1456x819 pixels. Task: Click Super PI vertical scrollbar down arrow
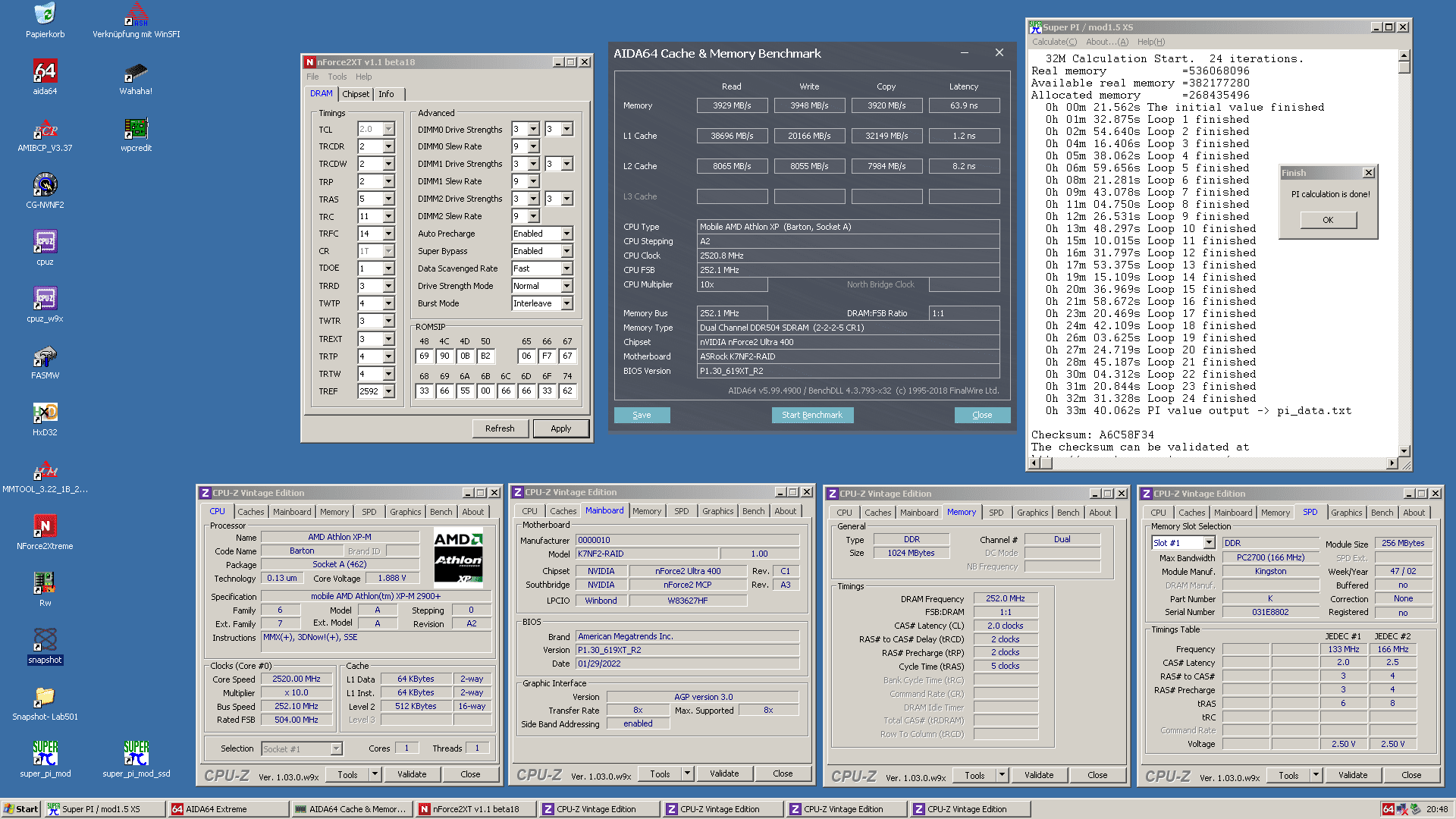[x=1404, y=450]
